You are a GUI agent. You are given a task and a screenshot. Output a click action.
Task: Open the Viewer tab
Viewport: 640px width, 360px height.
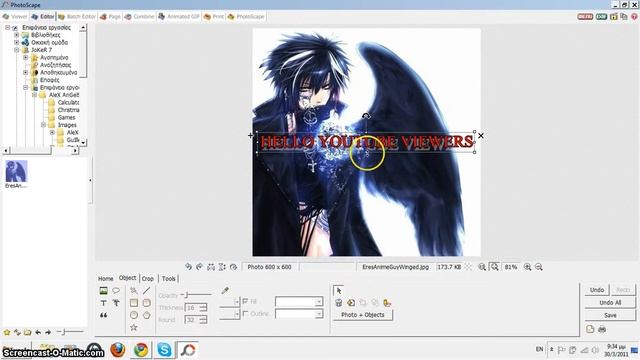click(x=15, y=17)
